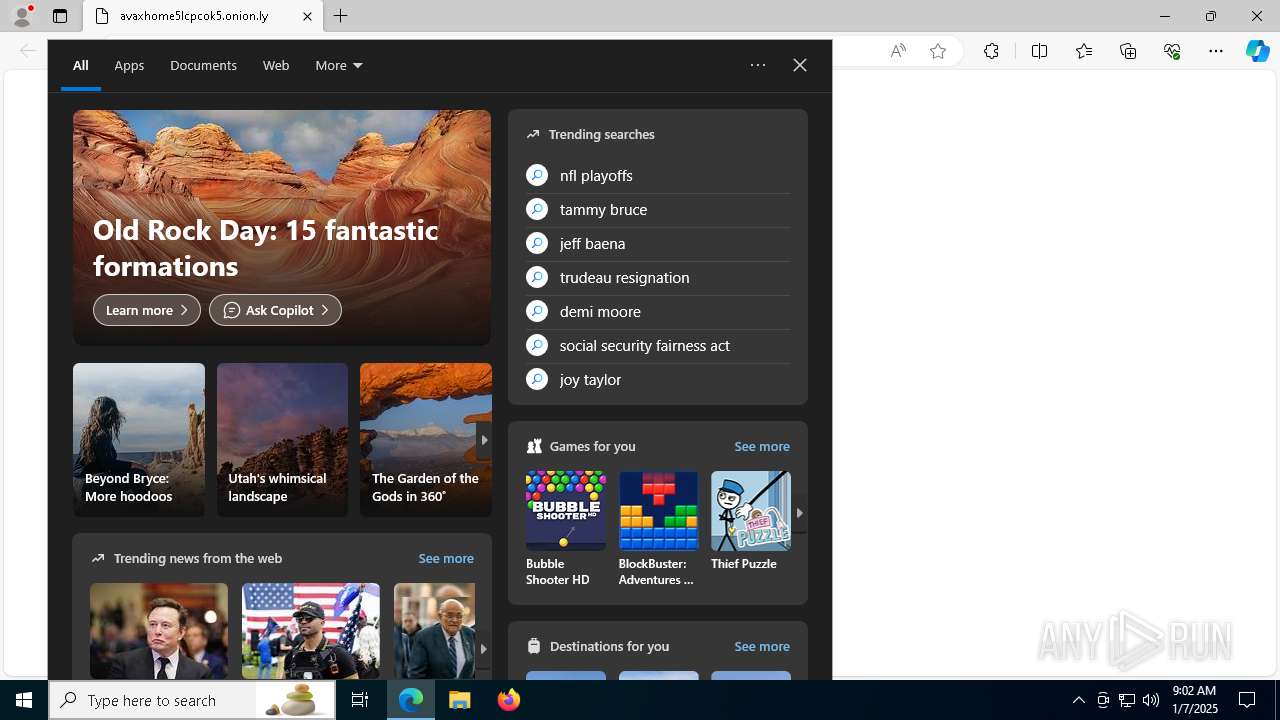Search trending social security fairness act
Screen dimensions: 1280x720
(x=658, y=346)
